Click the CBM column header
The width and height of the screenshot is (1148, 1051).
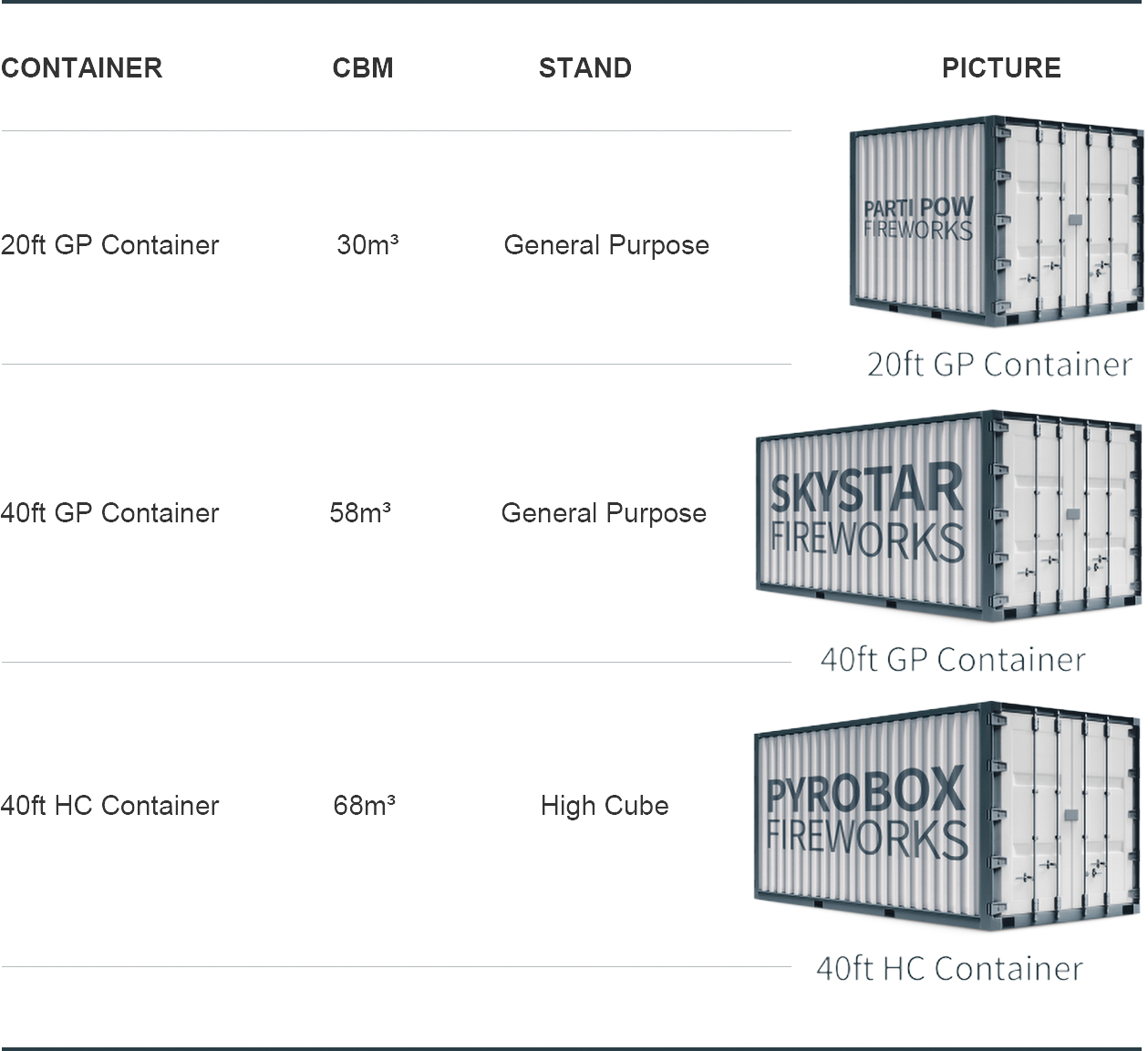(363, 68)
